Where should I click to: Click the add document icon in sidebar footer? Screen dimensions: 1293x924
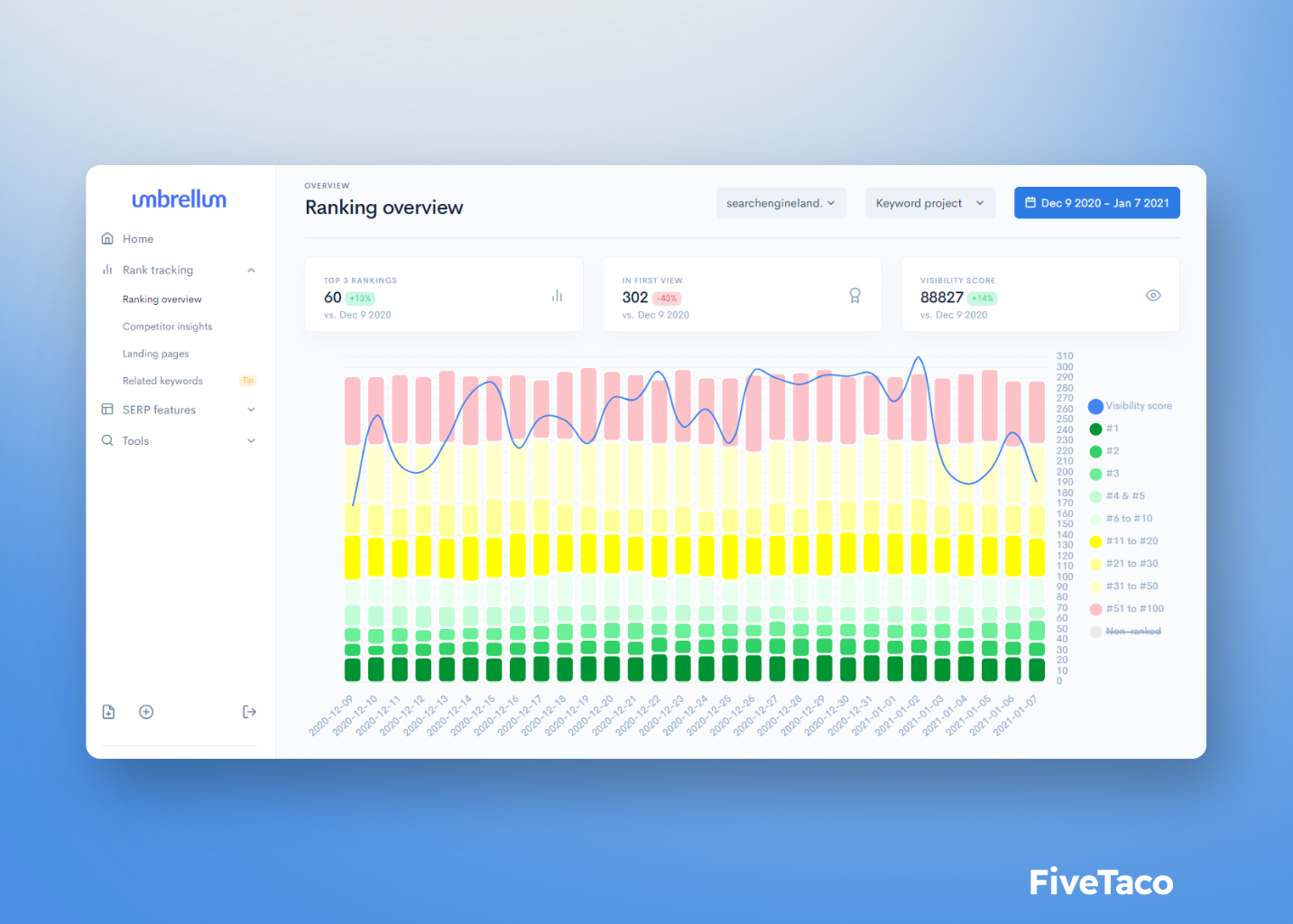[x=108, y=712]
